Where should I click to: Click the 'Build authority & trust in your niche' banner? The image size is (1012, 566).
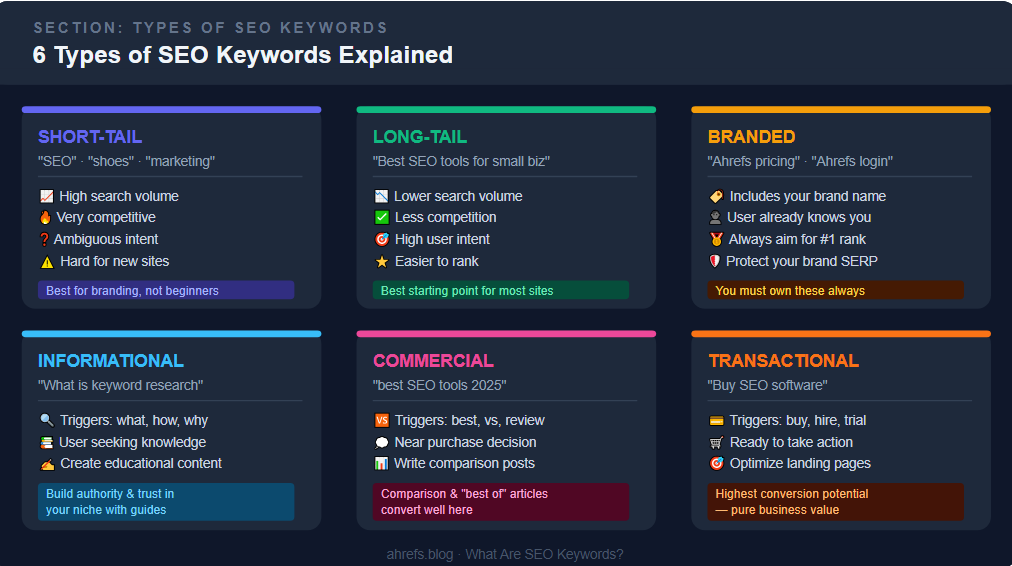pyautogui.click(x=166, y=501)
